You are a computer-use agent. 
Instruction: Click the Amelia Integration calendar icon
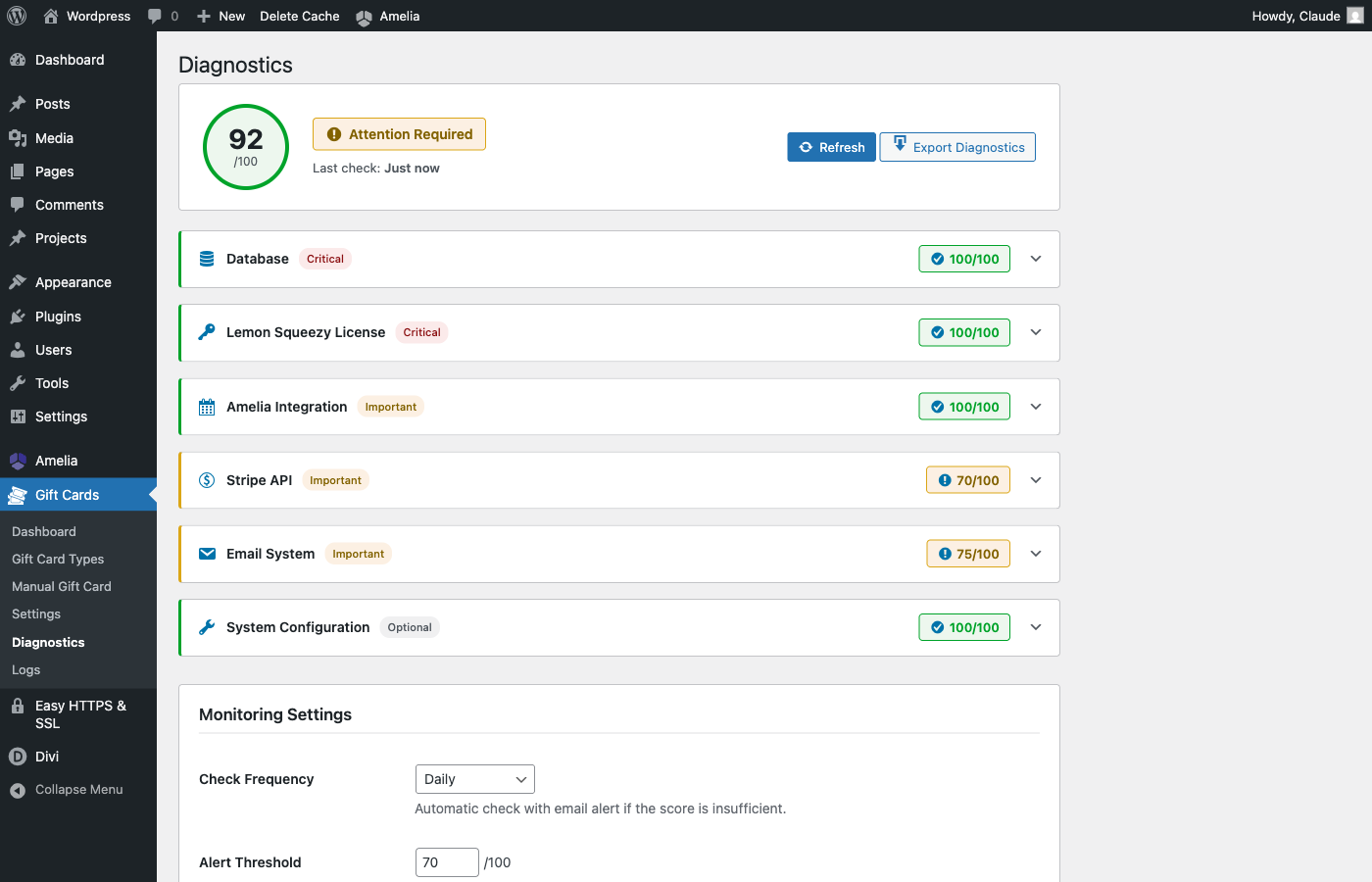[x=207, y=407]
